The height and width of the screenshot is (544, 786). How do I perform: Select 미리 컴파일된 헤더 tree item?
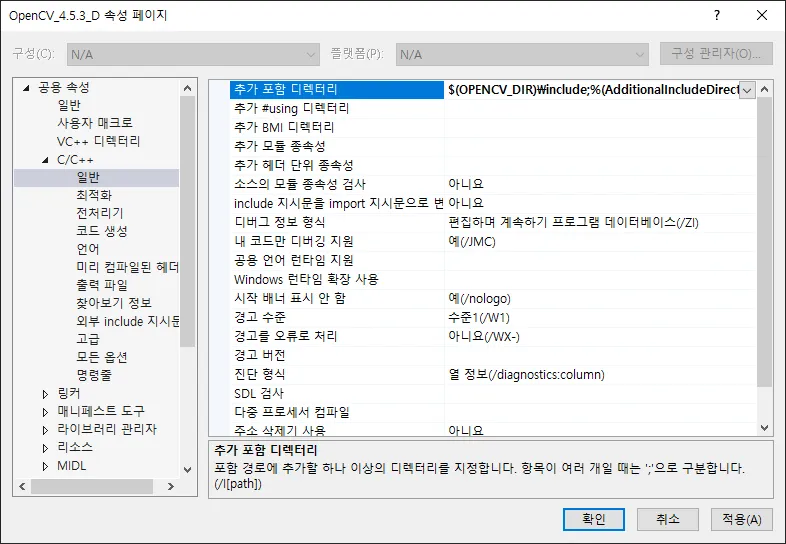127,267
